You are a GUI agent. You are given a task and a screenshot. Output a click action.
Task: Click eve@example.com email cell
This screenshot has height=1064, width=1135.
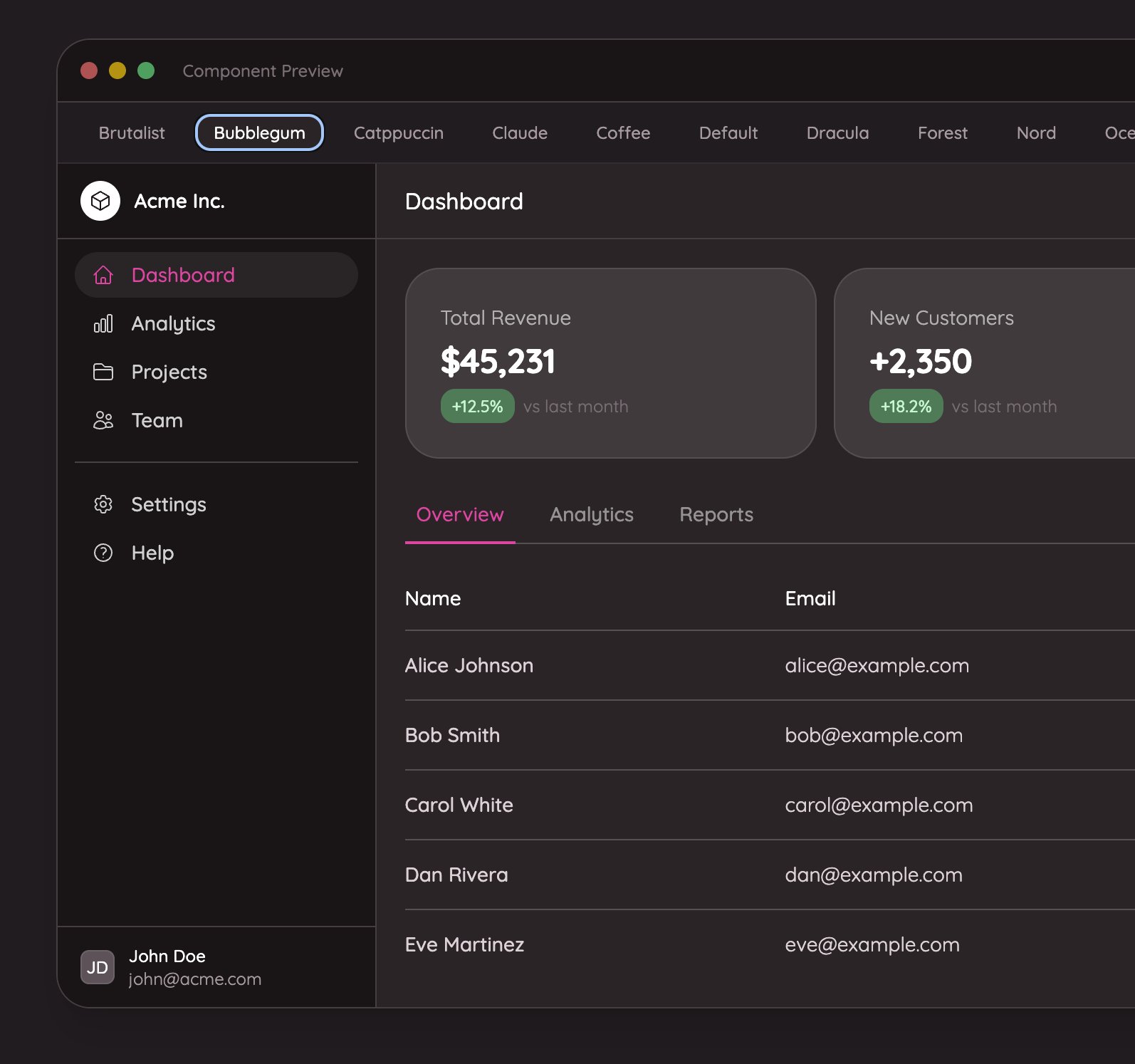(872, 944)
